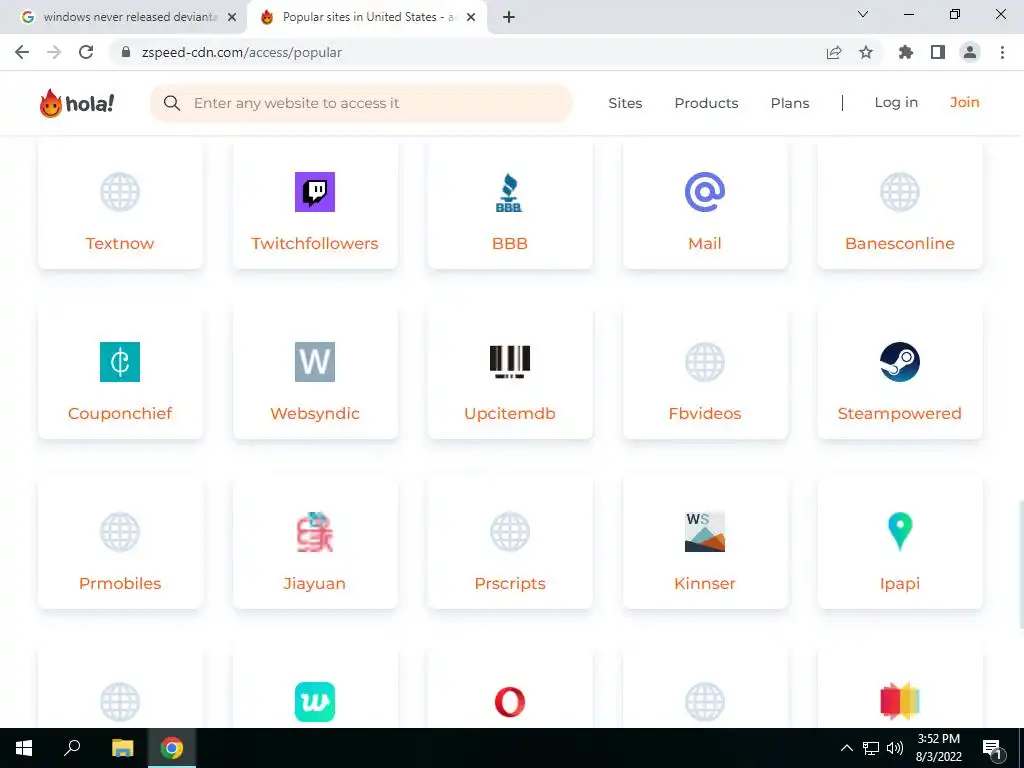The height and width of the screenshot is (768, 1024).
Task: Open the Steam logo for Steampowered
Action: 900,362
